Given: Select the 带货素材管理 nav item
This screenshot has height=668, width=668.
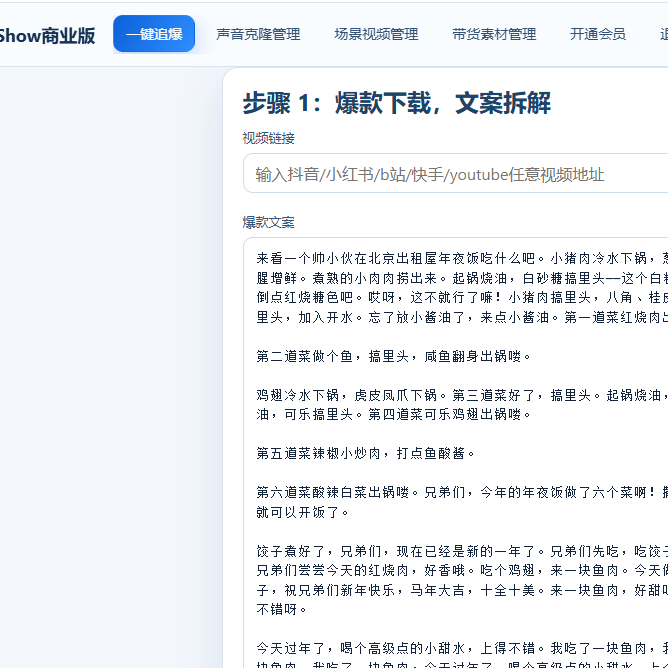Looking at the screenshot, I should tap(494, 34).
